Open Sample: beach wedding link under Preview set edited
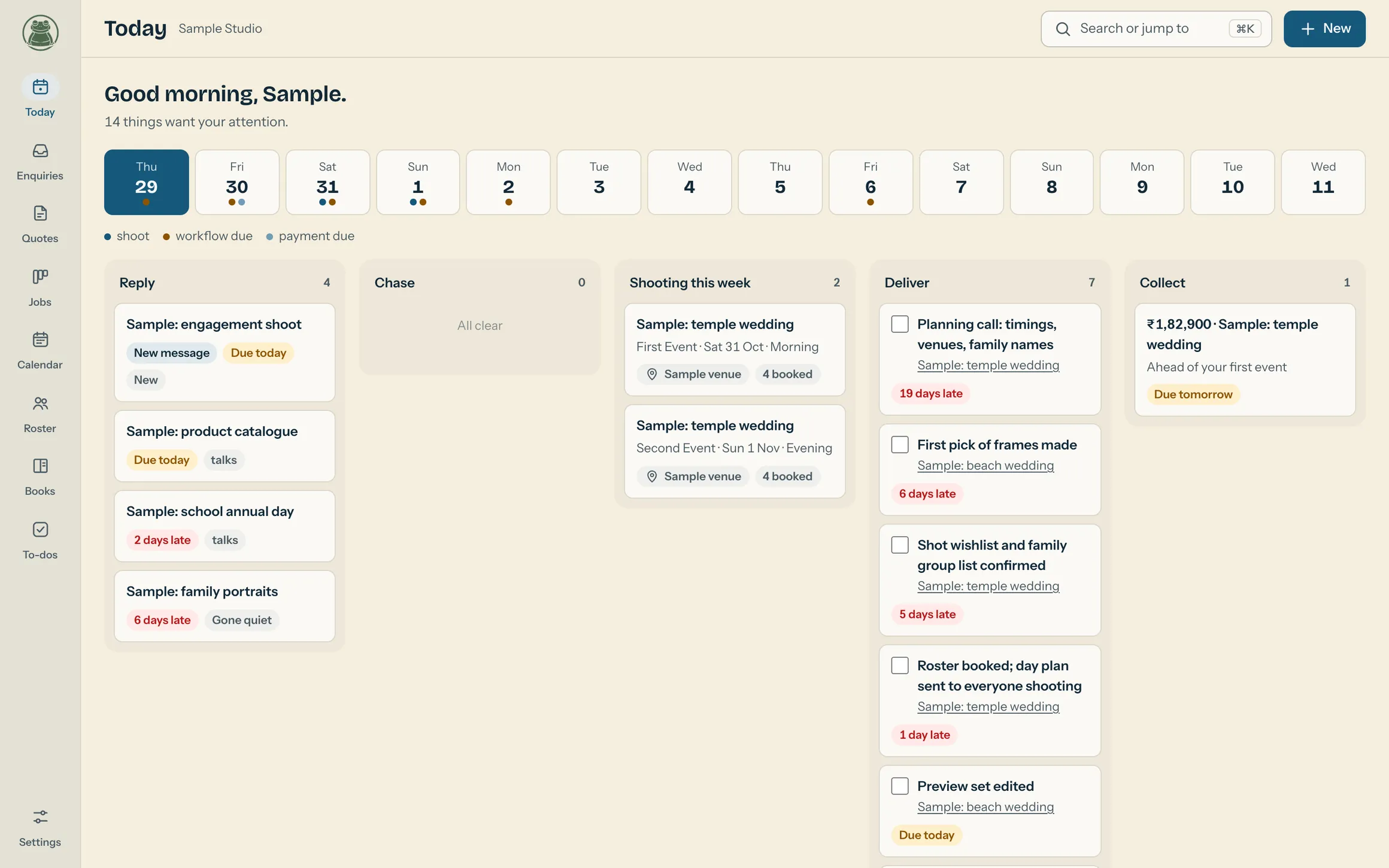The width and height of the screenshot is (1389, 868). pyautogui.click(x=985, y=807)
